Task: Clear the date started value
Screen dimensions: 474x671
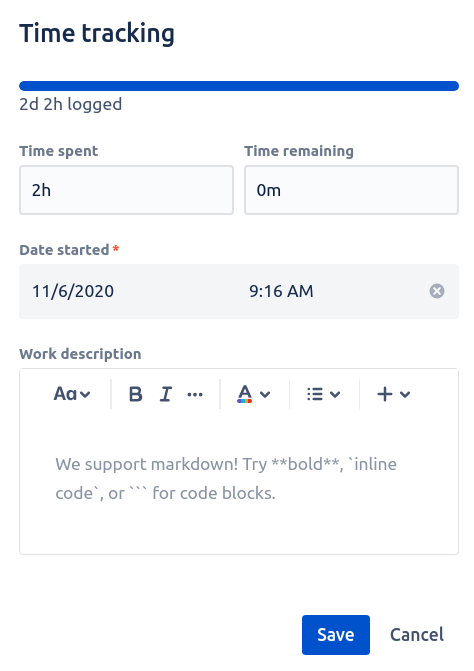Action: (x=437, y=291)
